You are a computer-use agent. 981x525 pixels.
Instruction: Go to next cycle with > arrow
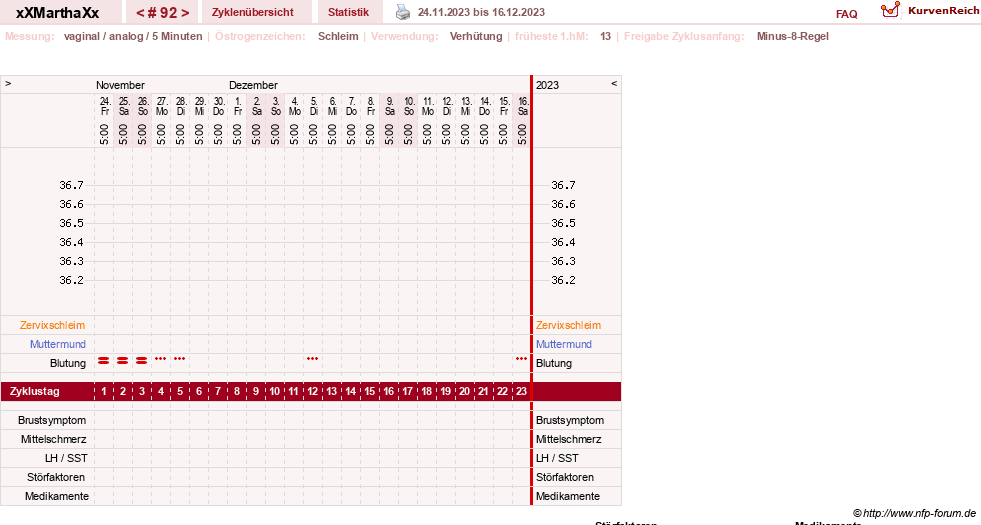(x=185, y=13)
